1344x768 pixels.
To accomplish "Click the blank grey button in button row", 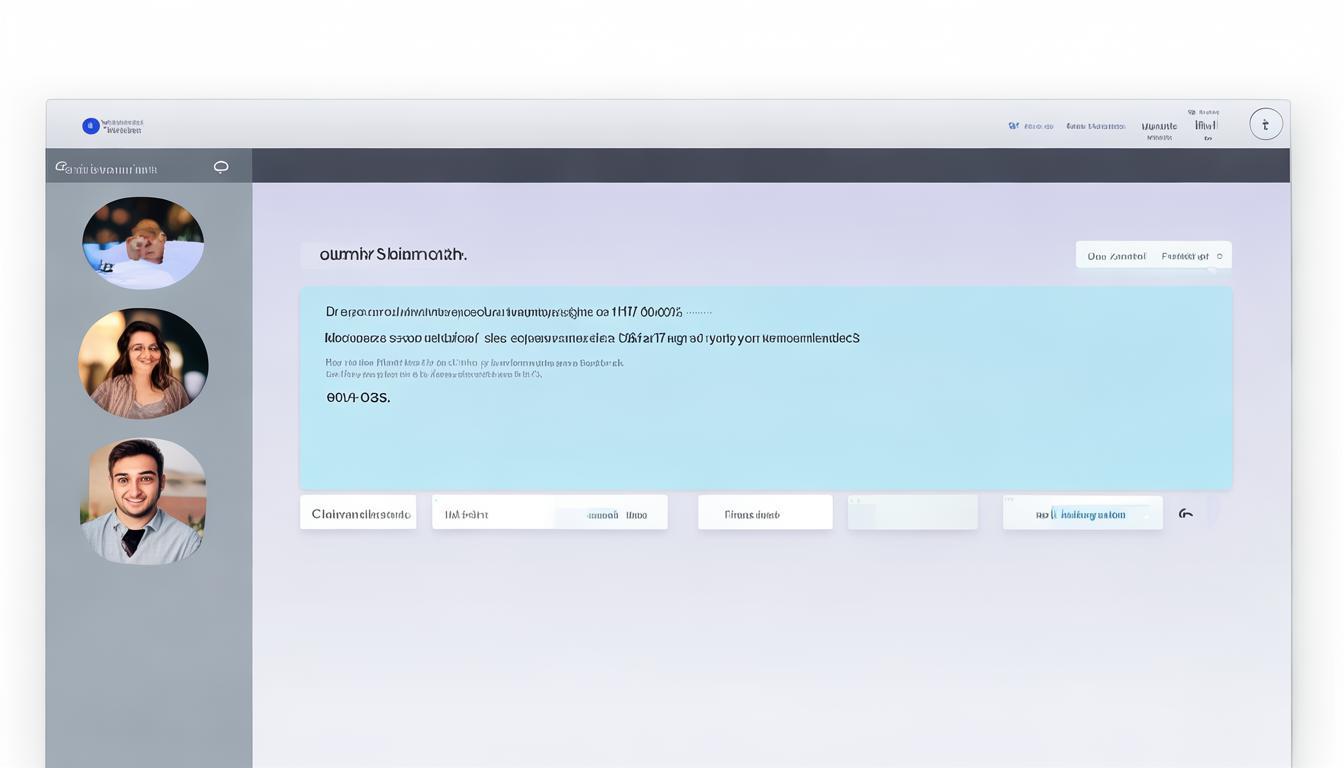I will [912, 513].
